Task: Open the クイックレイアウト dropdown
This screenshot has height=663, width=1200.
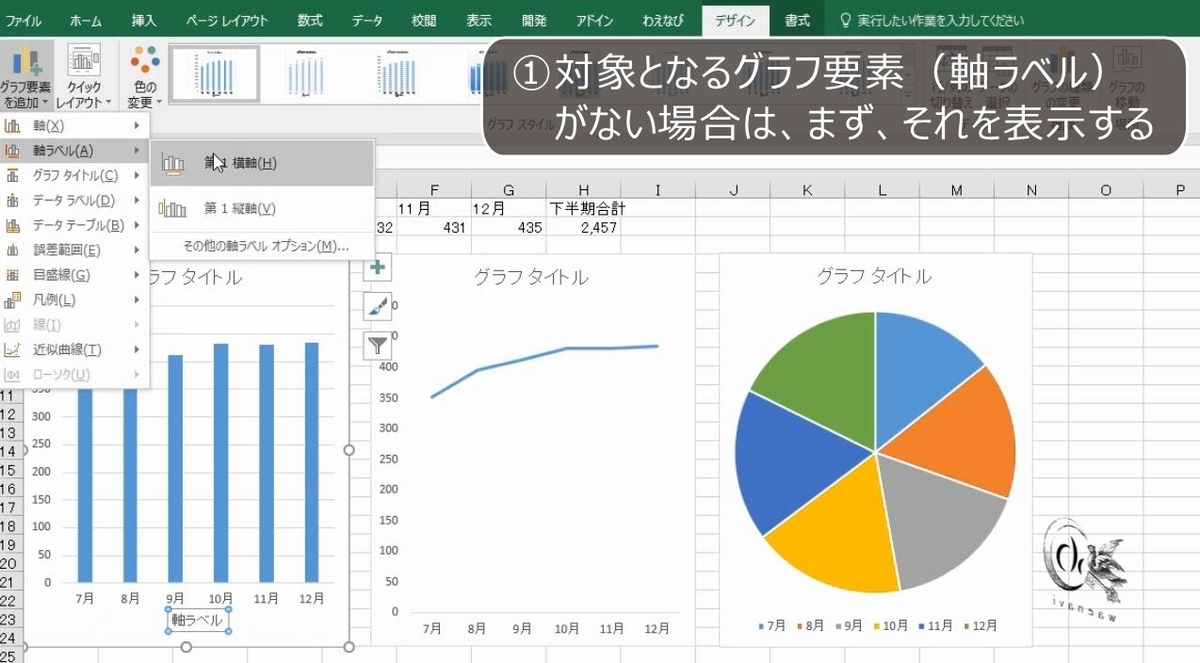Action: (x=84, y=76)
